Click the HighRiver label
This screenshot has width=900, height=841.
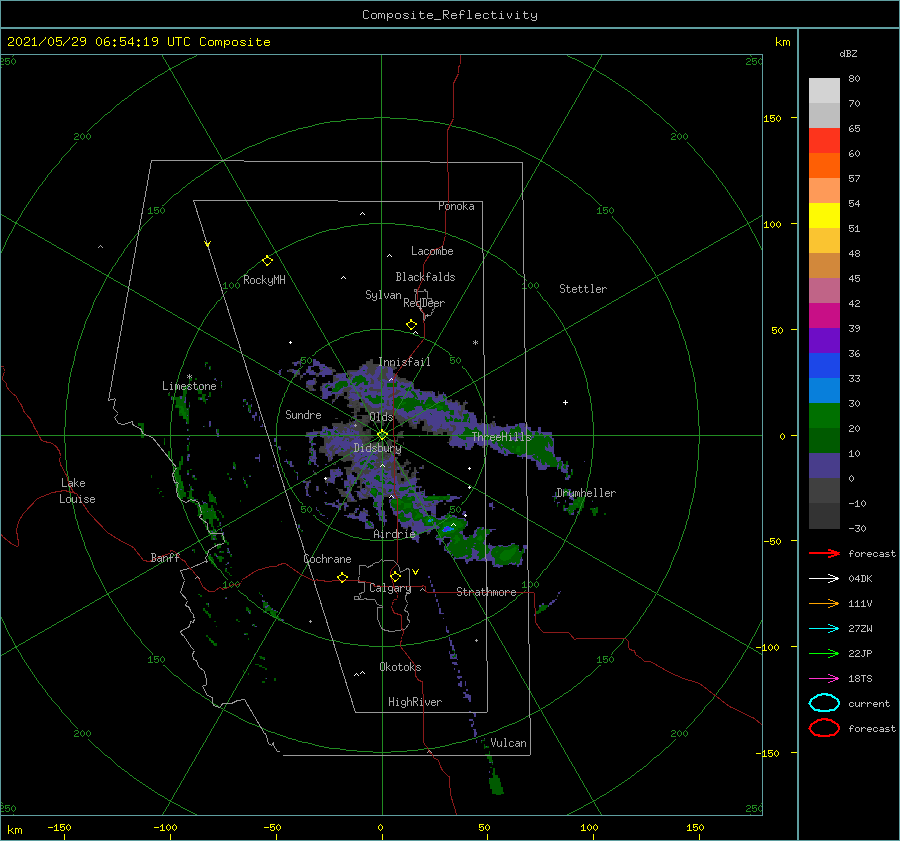point(415,702)
